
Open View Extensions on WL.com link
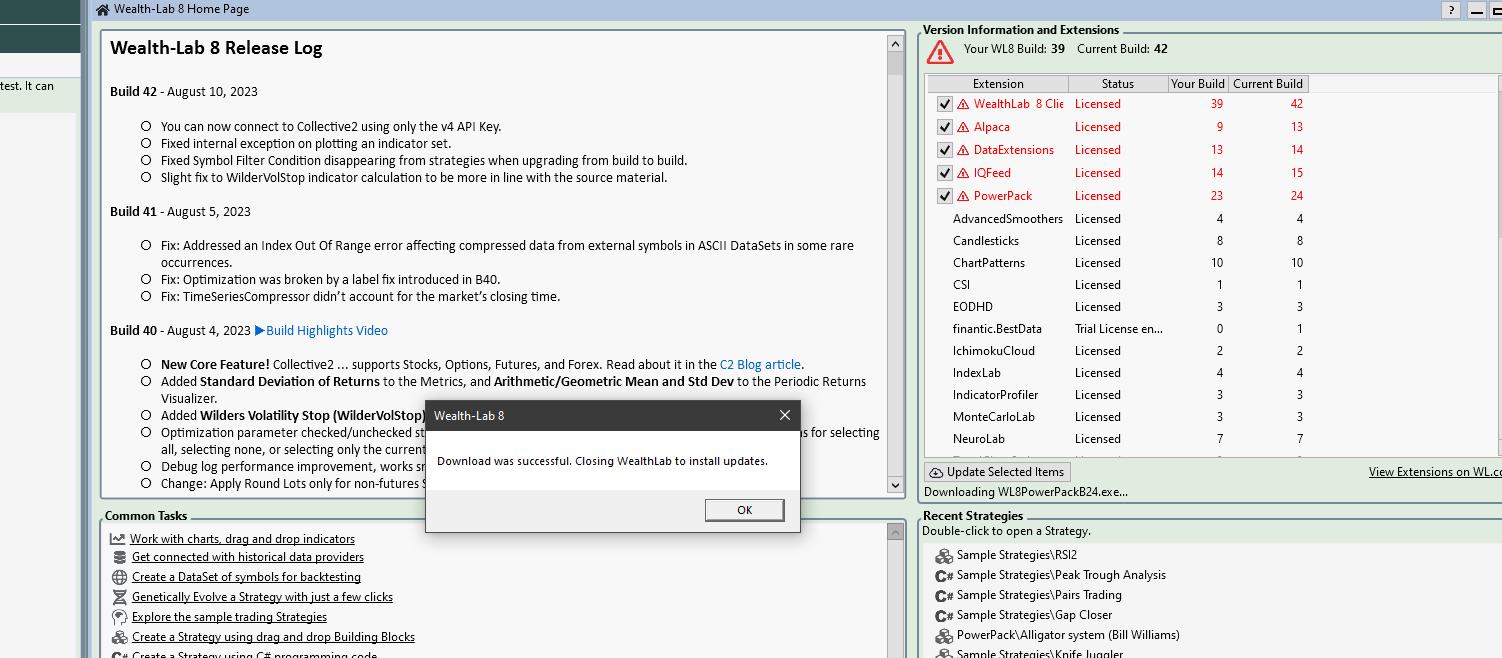pos(1435,472)
